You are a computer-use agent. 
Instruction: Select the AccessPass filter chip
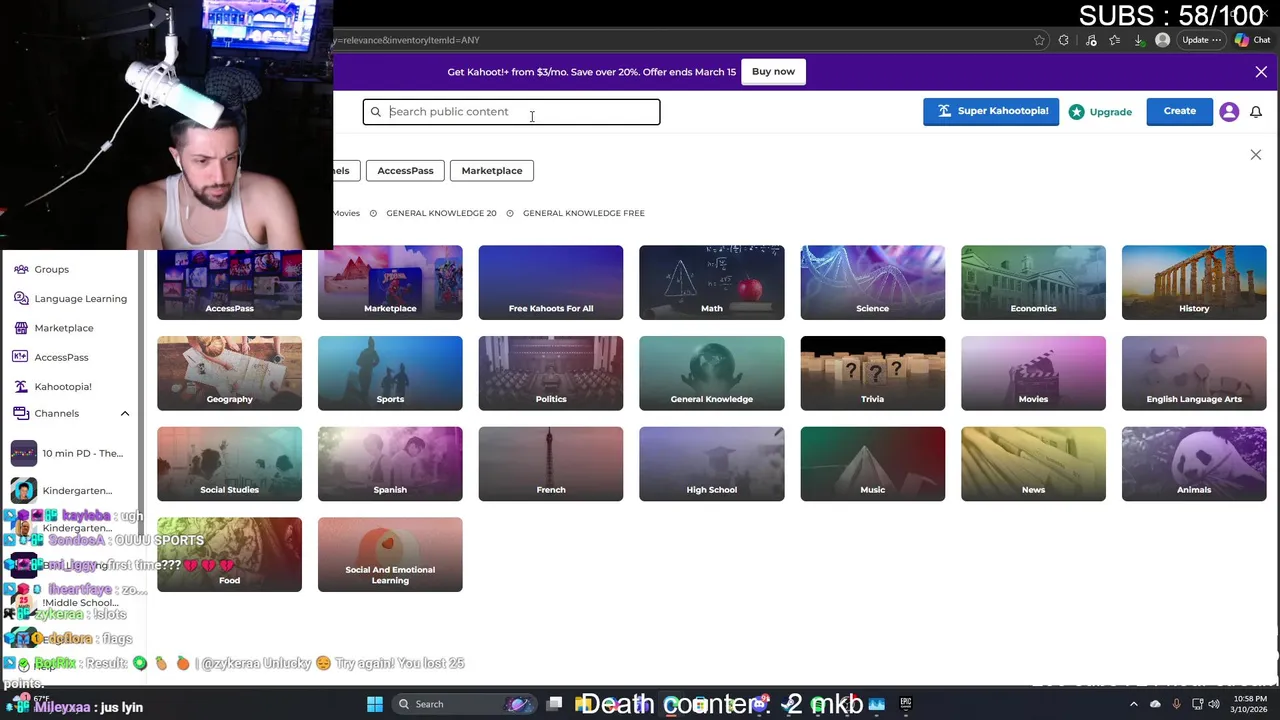click(x=405, y=170)
